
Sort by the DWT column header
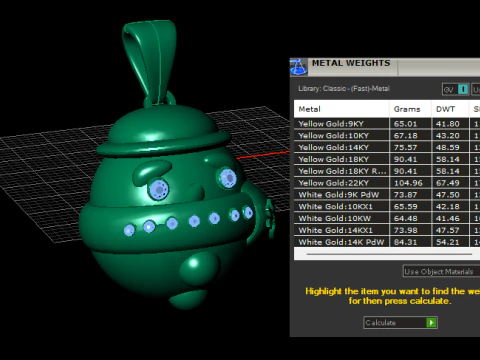coord(450,109)
